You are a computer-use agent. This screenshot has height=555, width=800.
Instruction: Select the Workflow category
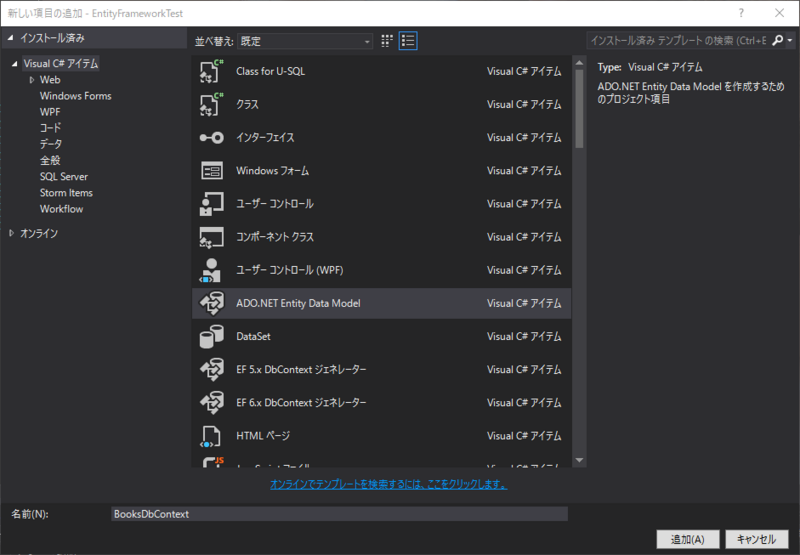[61, 209]
